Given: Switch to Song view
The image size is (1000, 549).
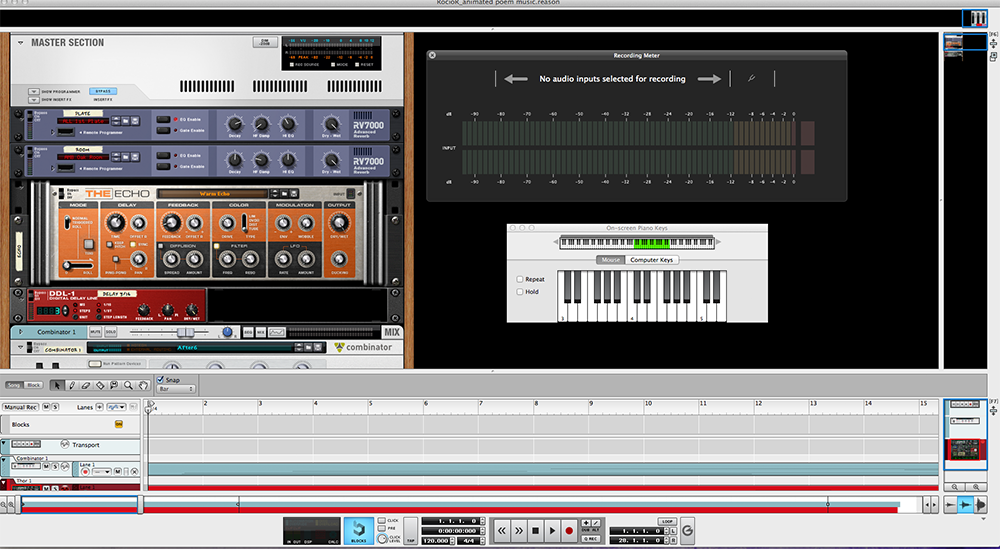Looking at the screenshot, I should pos(13,385).
